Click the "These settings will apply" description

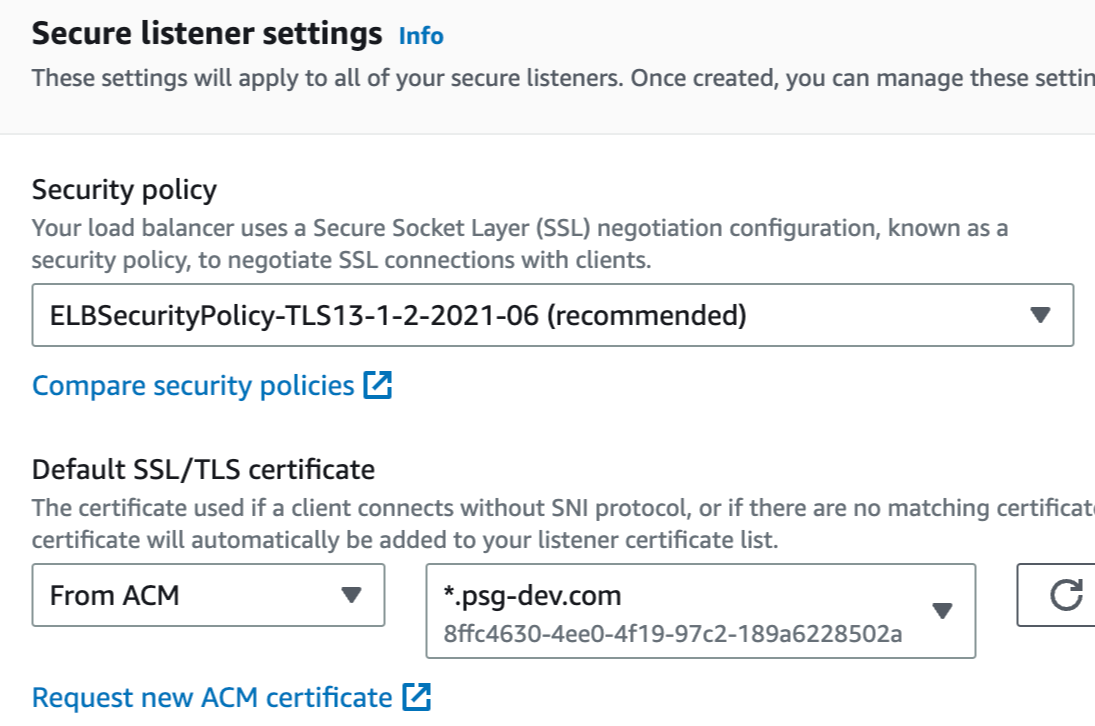coord(560,78)
